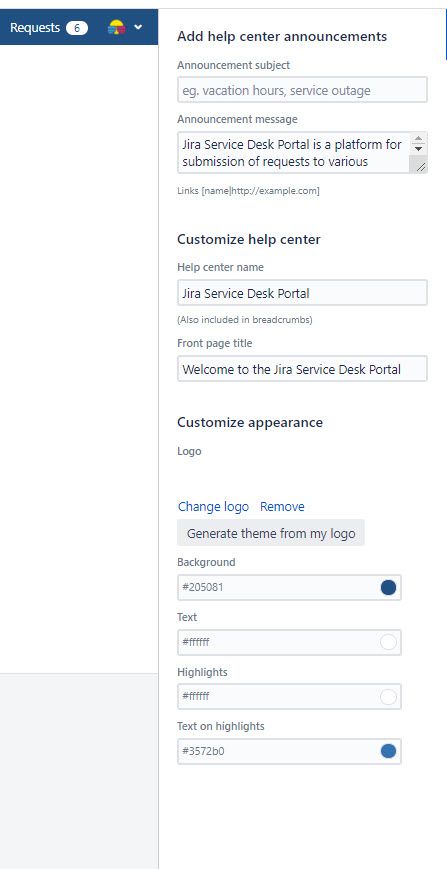Click the Text on highlights #3572b0 field
447x869 pixels.
coord(289,752)
